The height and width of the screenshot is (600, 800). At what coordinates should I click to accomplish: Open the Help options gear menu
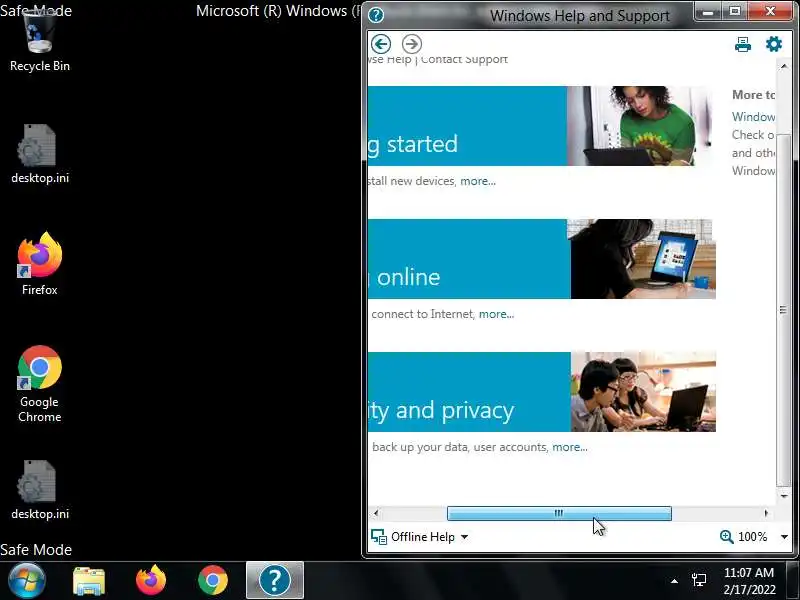pyautogui.click(x=774, y=44)
